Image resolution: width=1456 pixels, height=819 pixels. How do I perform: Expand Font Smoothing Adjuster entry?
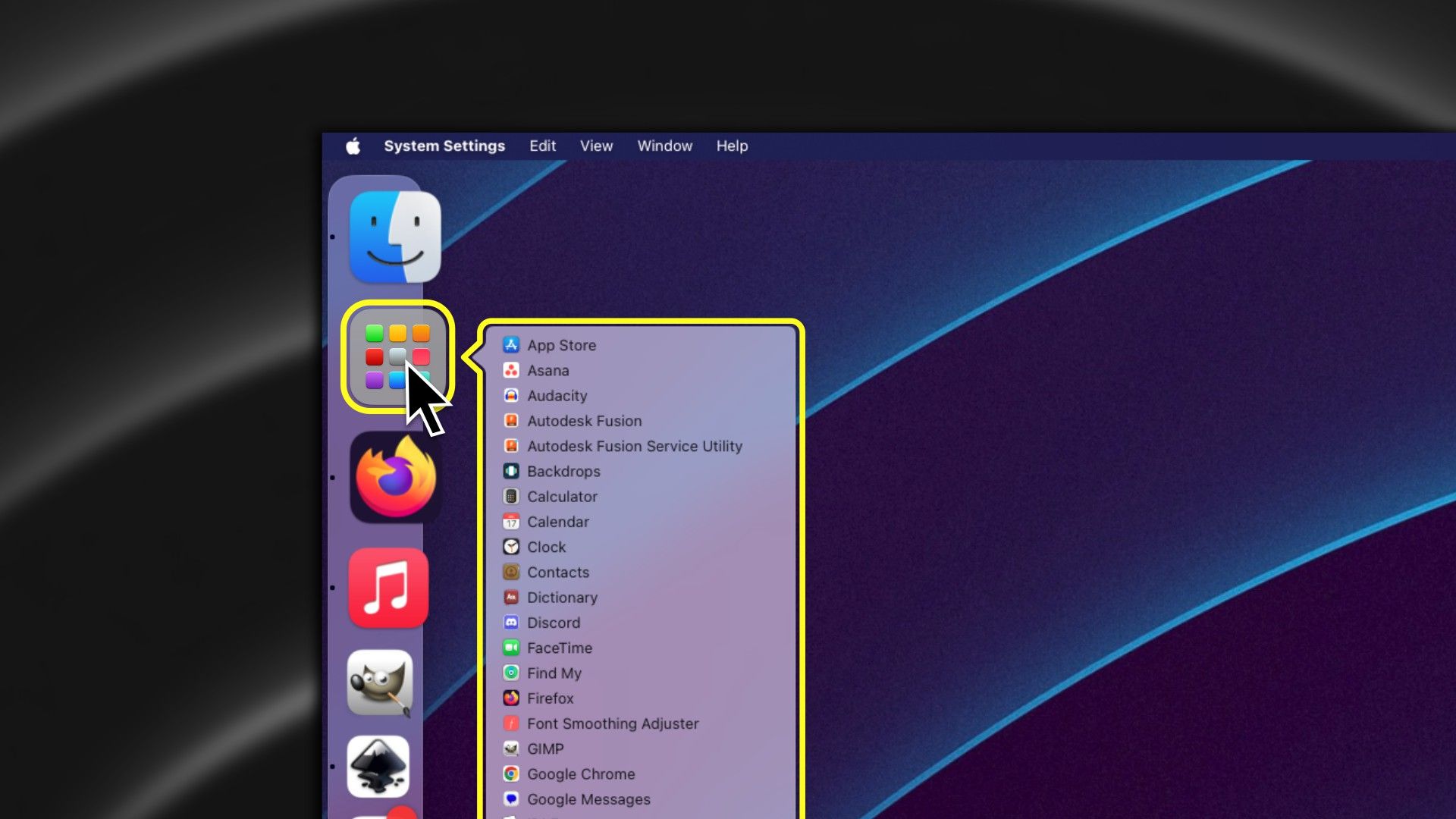pyautogui.click(x=613, y=723)
